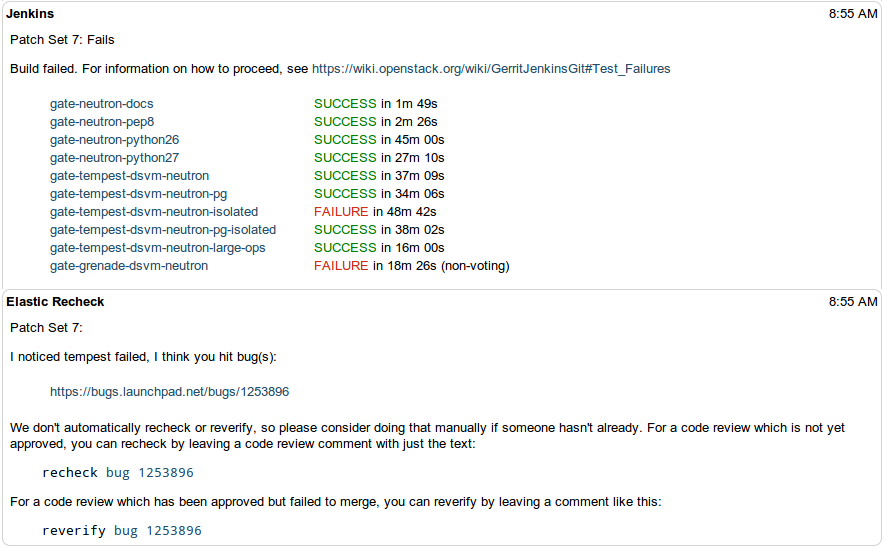Click bug 1253896 link after recheck
Viewport: 884px width, 549px height.
point(149,473)
